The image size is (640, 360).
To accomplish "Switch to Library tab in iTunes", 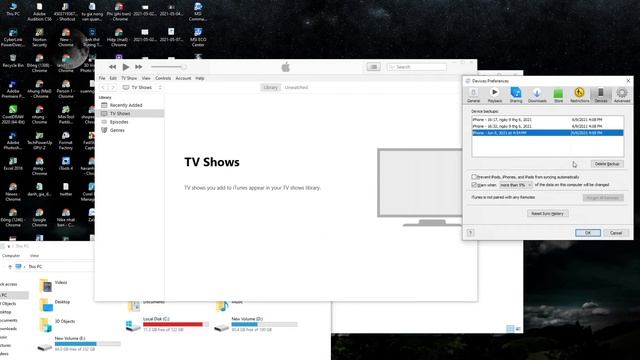I will pyautogui.click(x=270, y=87).
